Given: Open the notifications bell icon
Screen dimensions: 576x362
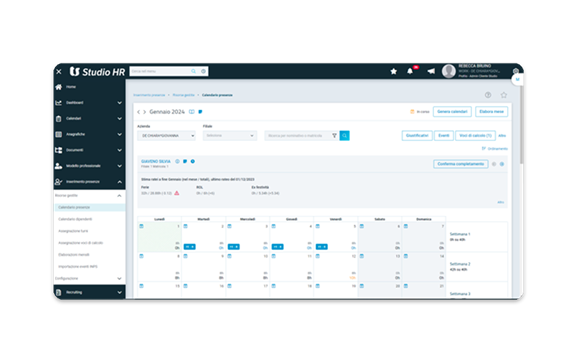Looking at the screenshot, I should pos(410,71).
